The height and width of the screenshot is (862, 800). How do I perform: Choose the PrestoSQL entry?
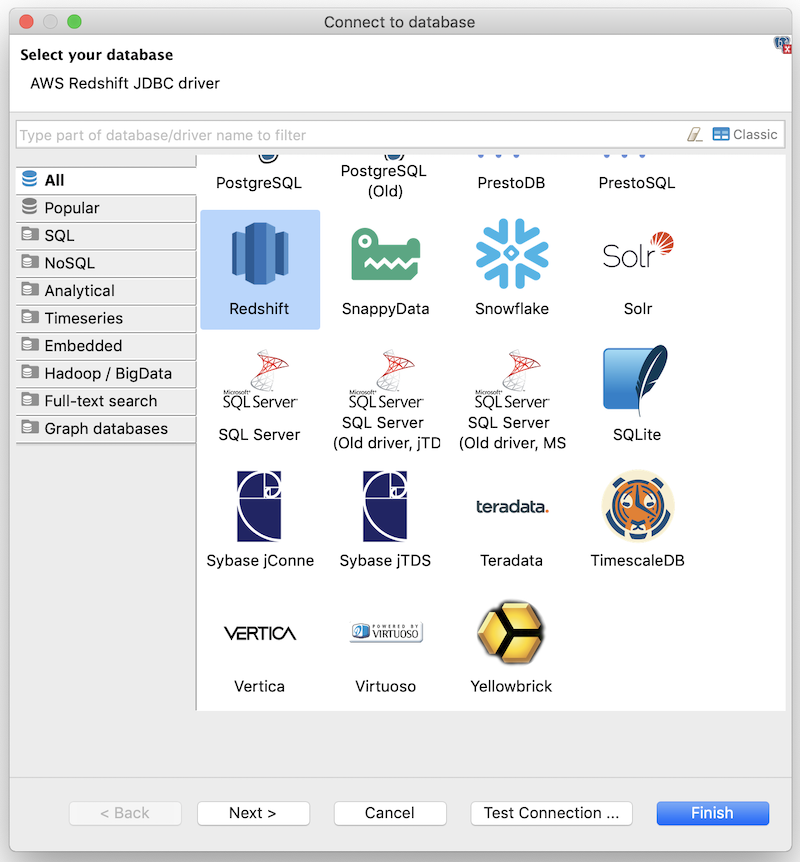tap(637, 183)
